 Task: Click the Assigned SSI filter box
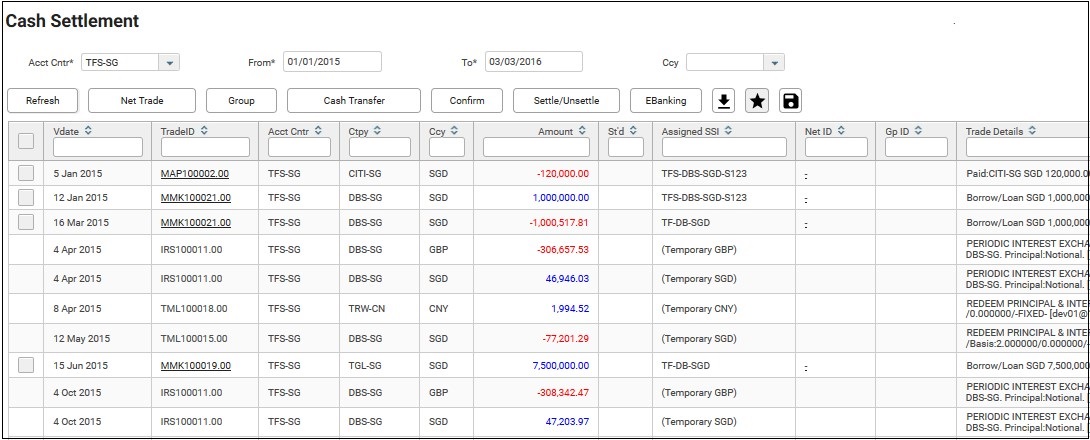724,147
